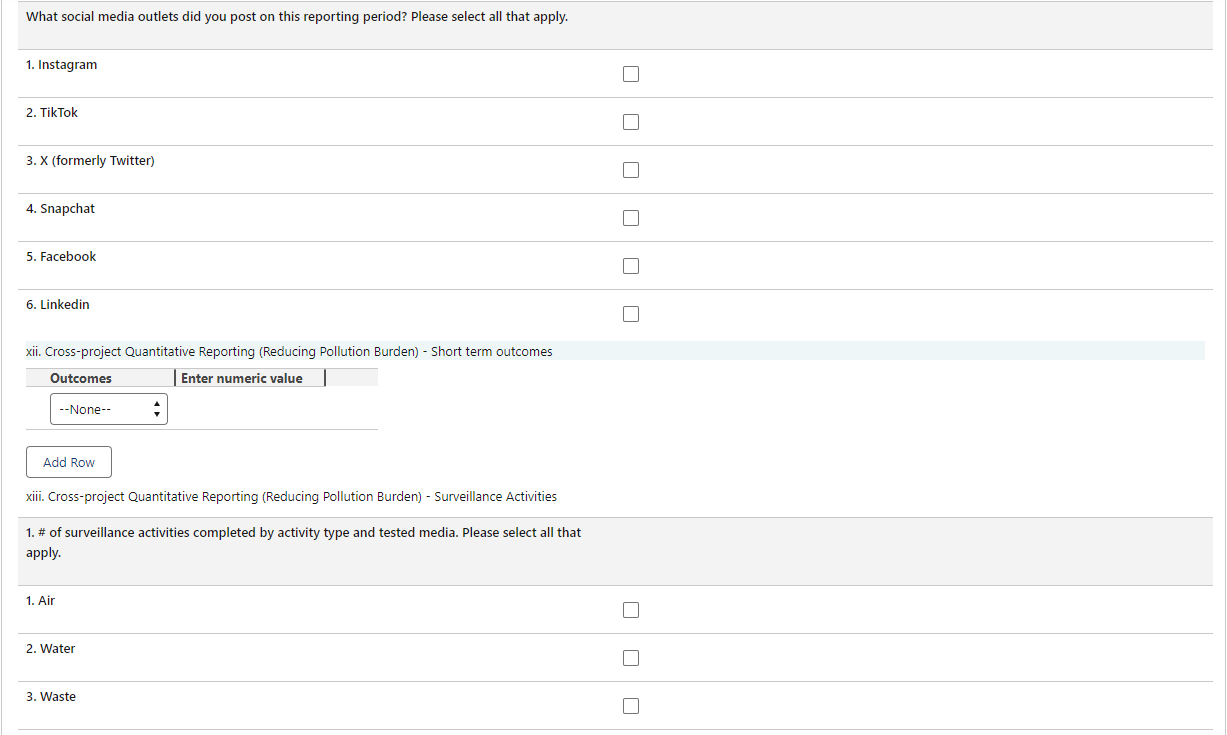Open the Outcomes --None-- dropdown

pos(109,409)
